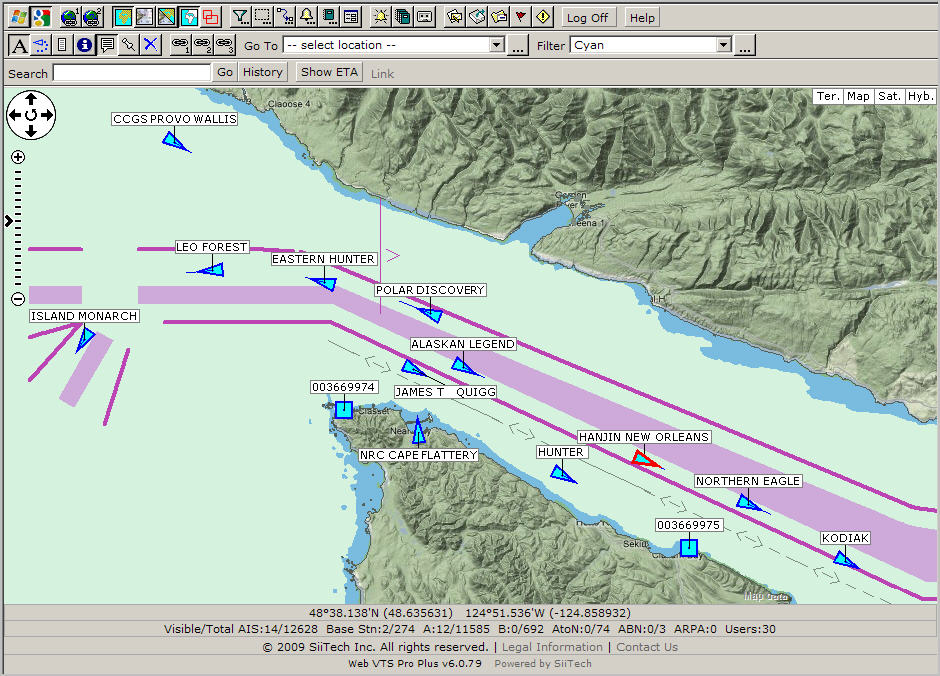Open Legal Information link
Screen dimensions: 940x676
tap(552, 647)
